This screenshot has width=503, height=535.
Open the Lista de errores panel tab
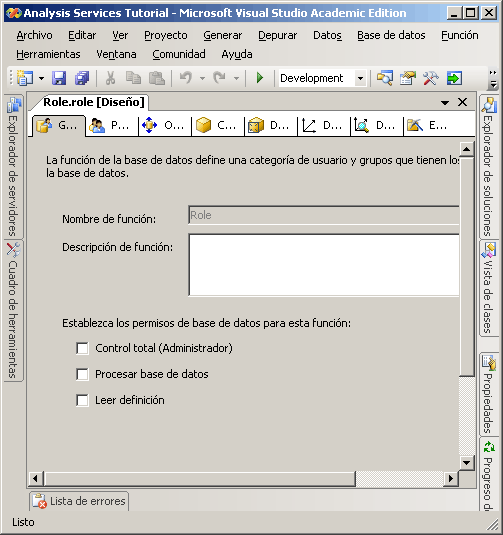(x=79, y=501)
